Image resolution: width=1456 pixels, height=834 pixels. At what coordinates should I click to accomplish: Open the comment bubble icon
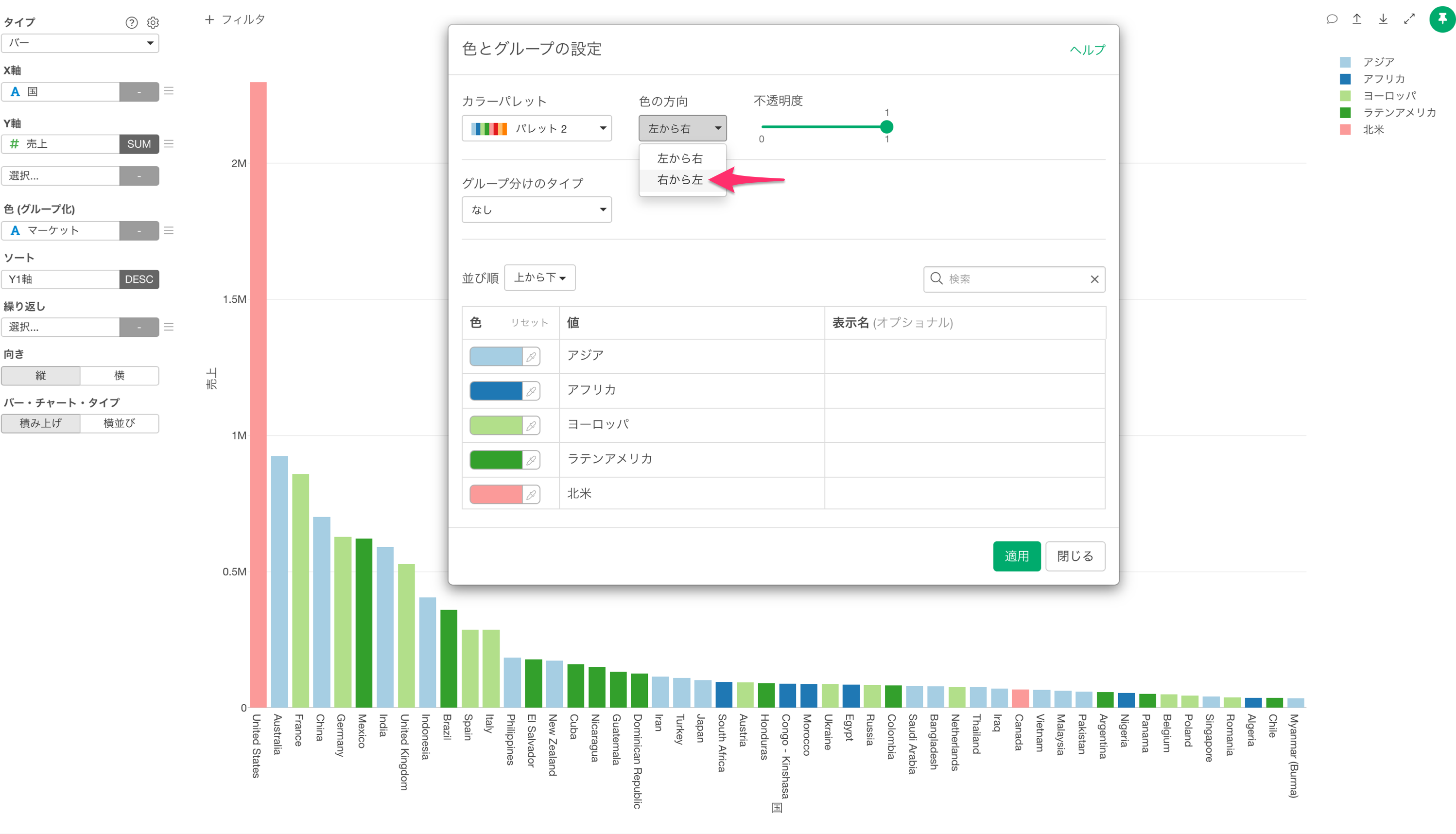pyautogui.click(x=1332, y=19)
